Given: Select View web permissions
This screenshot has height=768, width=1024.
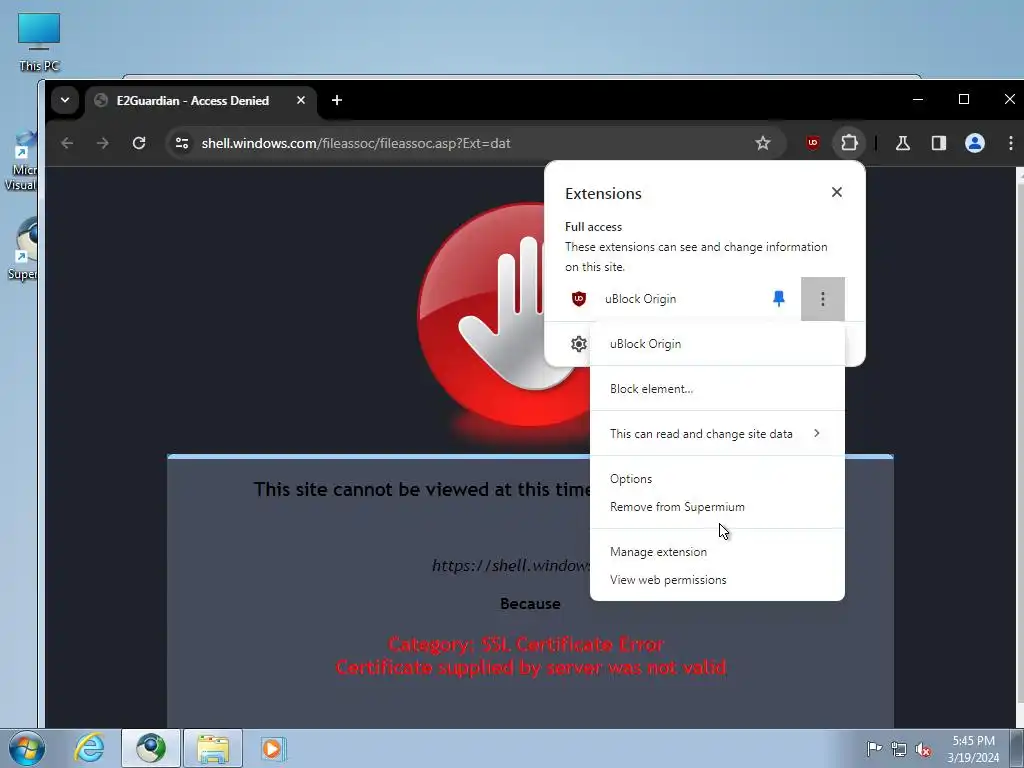Looking at the screenshot, I should tap(717, 580).
